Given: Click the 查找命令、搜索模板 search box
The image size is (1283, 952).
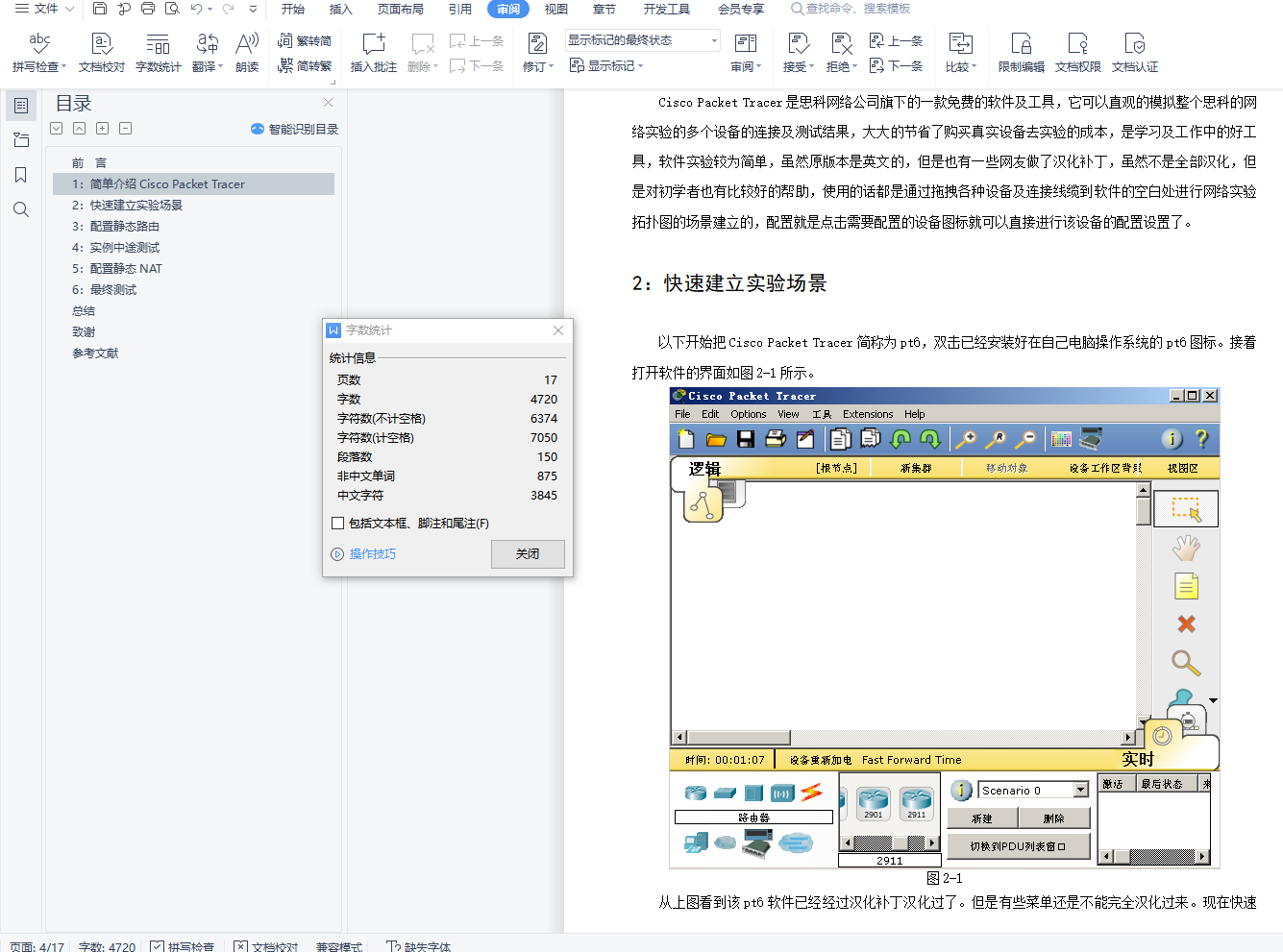Looking at the screenshot, I should click(851, 9).
